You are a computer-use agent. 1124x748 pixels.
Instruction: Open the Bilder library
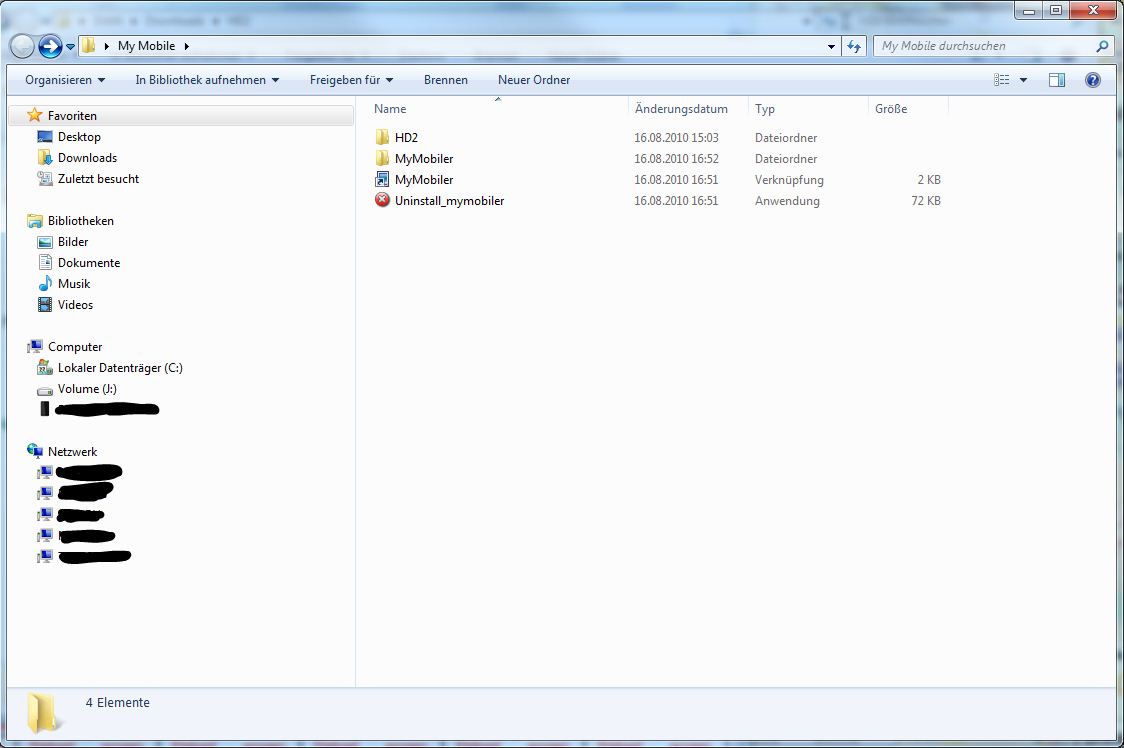[73, 242]
